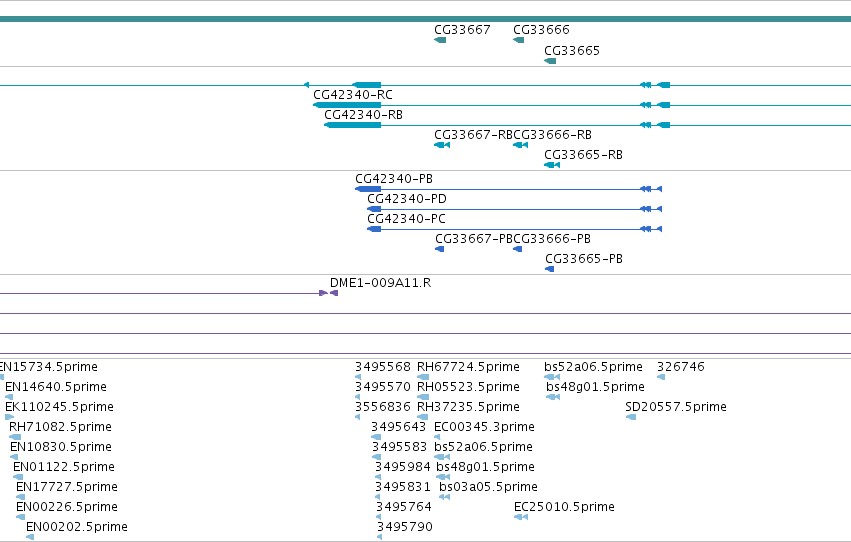Choose feature 3495984
This screenshot has height=542, width=851.
403,468
